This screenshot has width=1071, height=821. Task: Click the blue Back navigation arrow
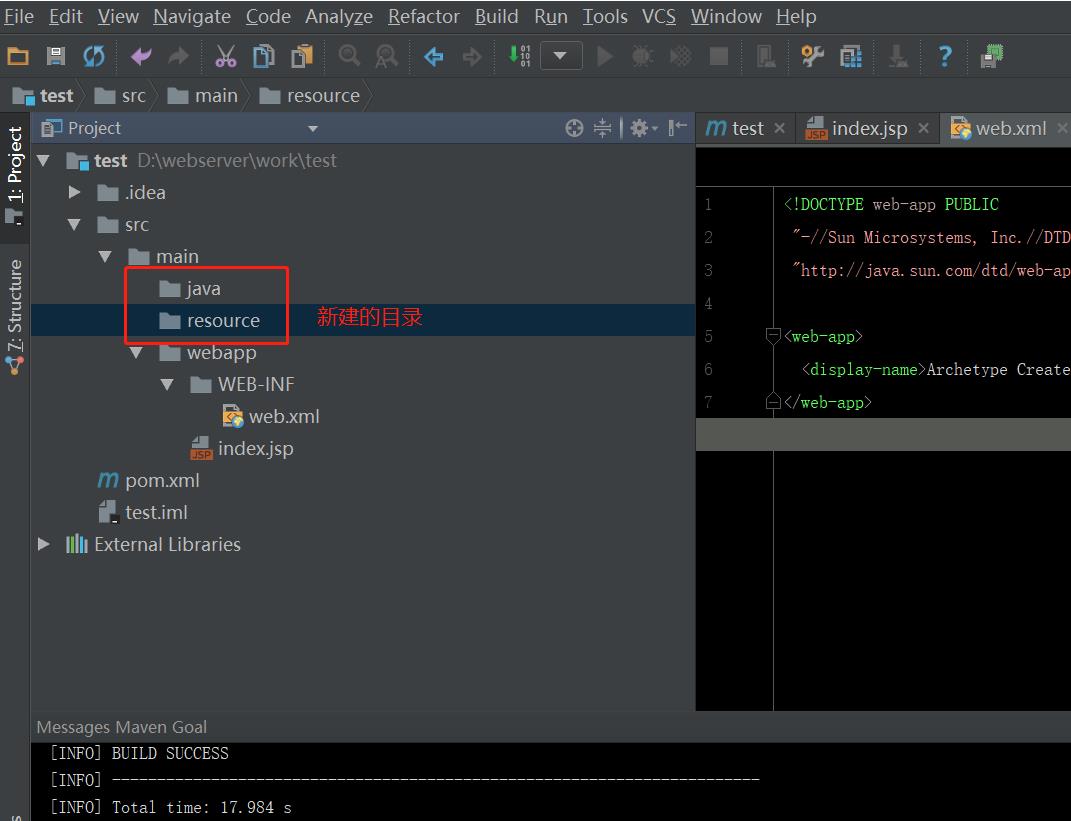tap(434, 56)
